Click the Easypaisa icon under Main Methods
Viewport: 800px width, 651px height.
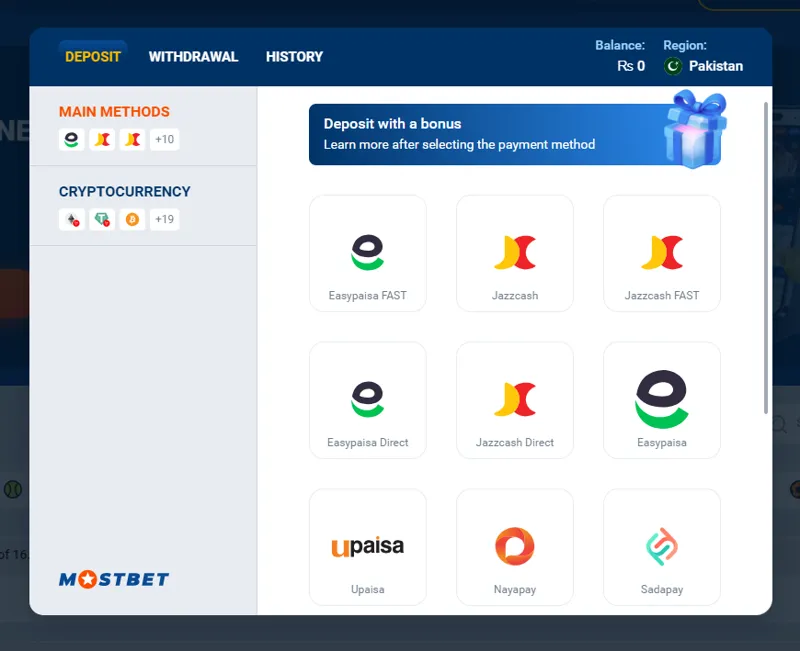coord(70,140)
